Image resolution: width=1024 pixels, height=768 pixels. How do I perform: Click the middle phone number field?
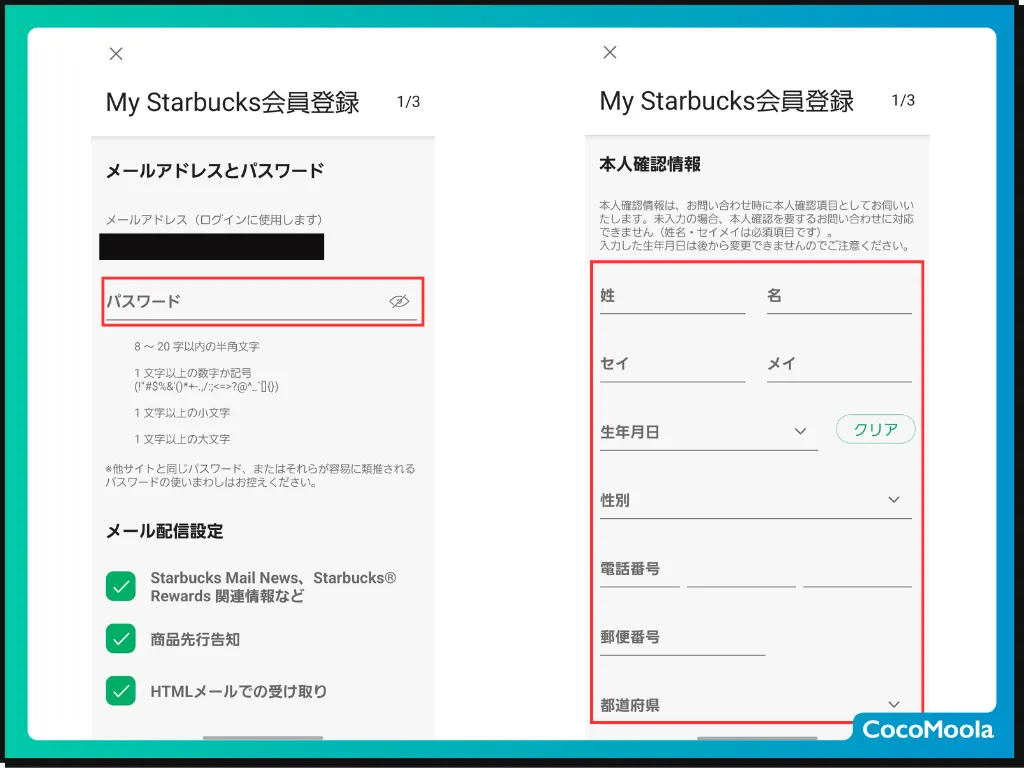tap(741, 569)
